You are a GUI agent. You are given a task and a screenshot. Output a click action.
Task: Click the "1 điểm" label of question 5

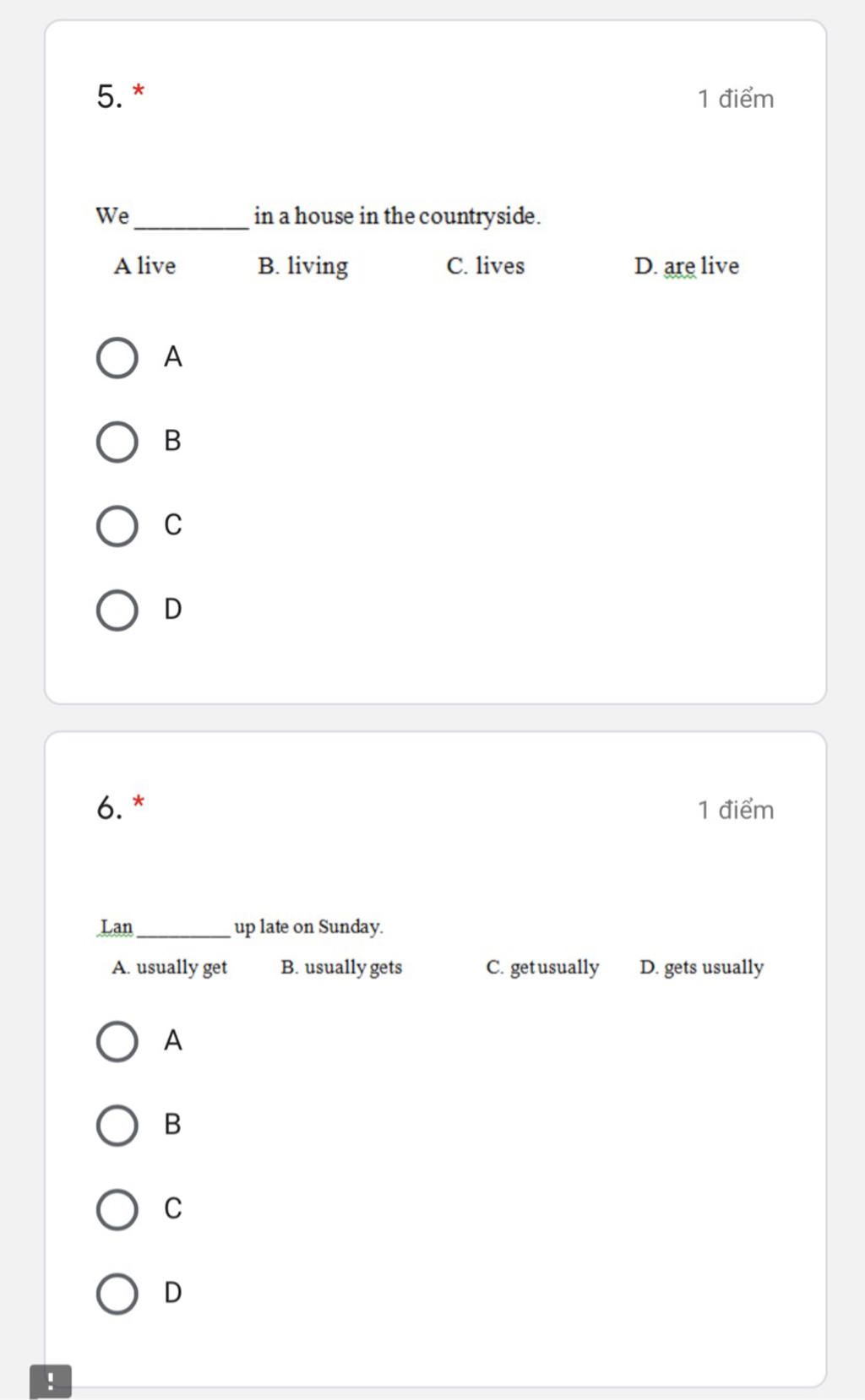pos(735,99)
